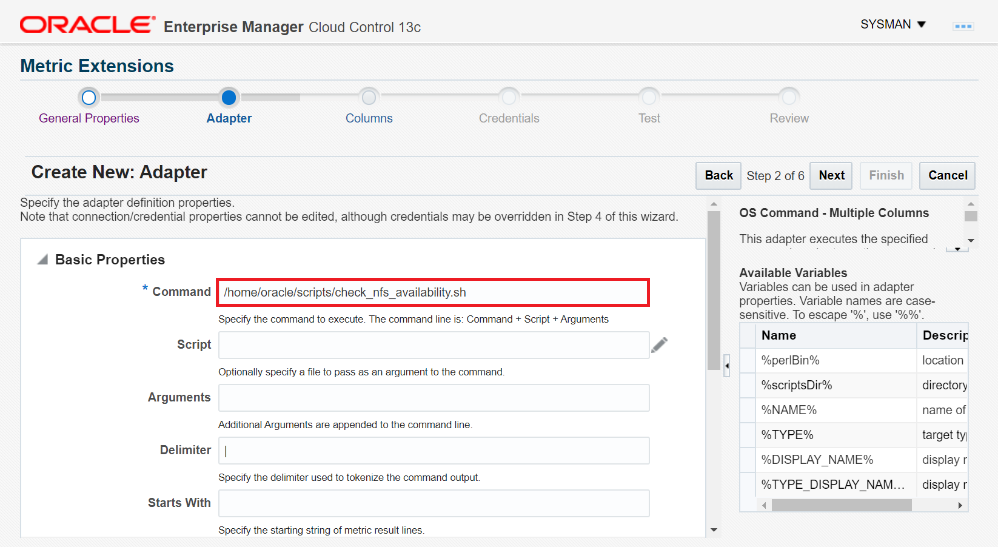Click the pencil edit icon beside Script
998x547 pixels.
click(x=659, y=345)
